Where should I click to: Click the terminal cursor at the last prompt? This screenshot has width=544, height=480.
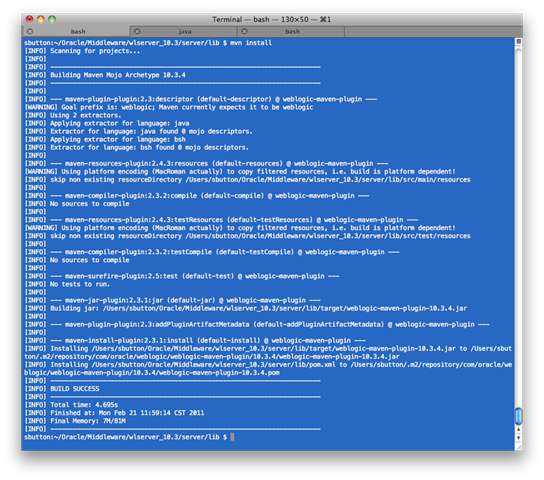coord(232,437)
